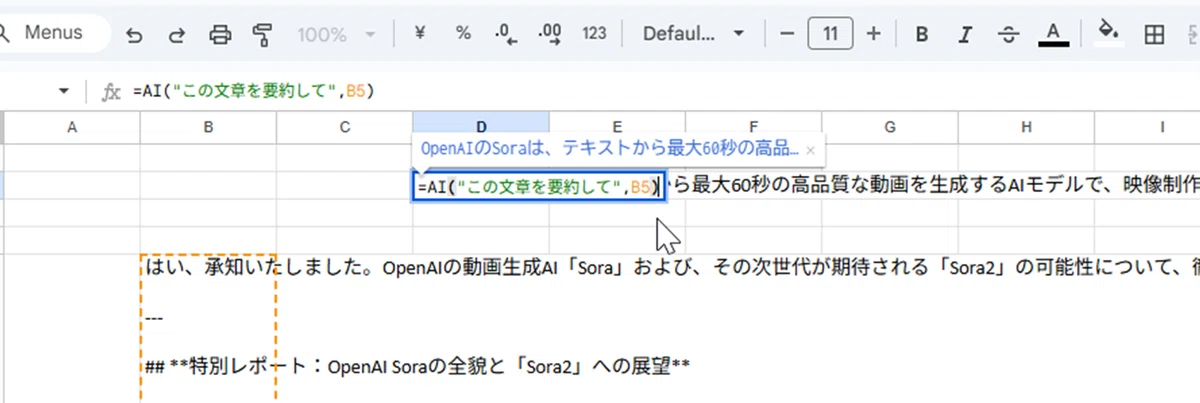
Task: Select column E header
Action: tap(617, 127)
